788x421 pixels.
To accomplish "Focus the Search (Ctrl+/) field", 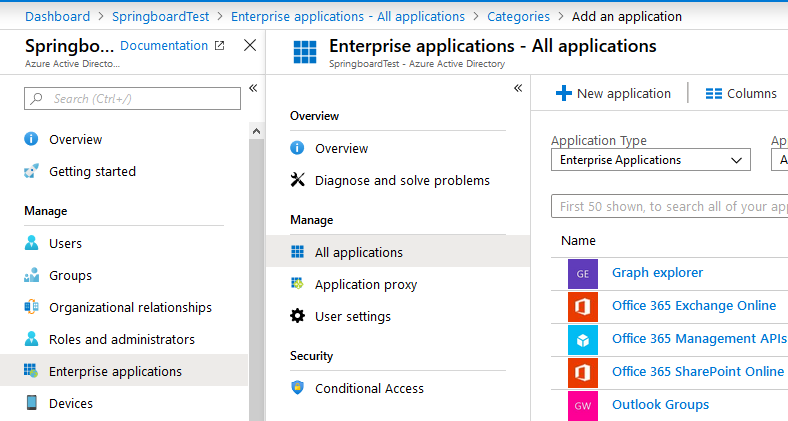I will click(x=132, y=98).
